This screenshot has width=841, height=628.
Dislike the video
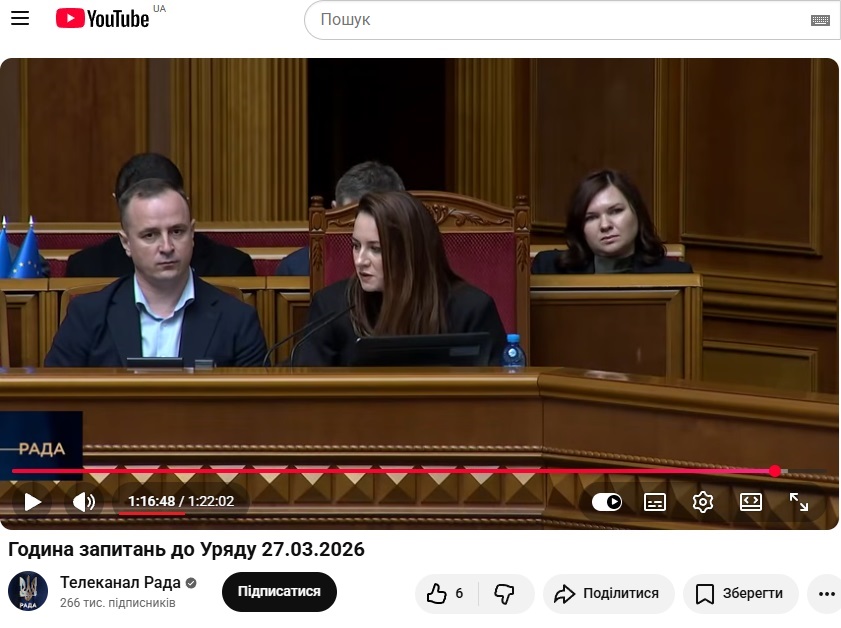tap(505, 593)
